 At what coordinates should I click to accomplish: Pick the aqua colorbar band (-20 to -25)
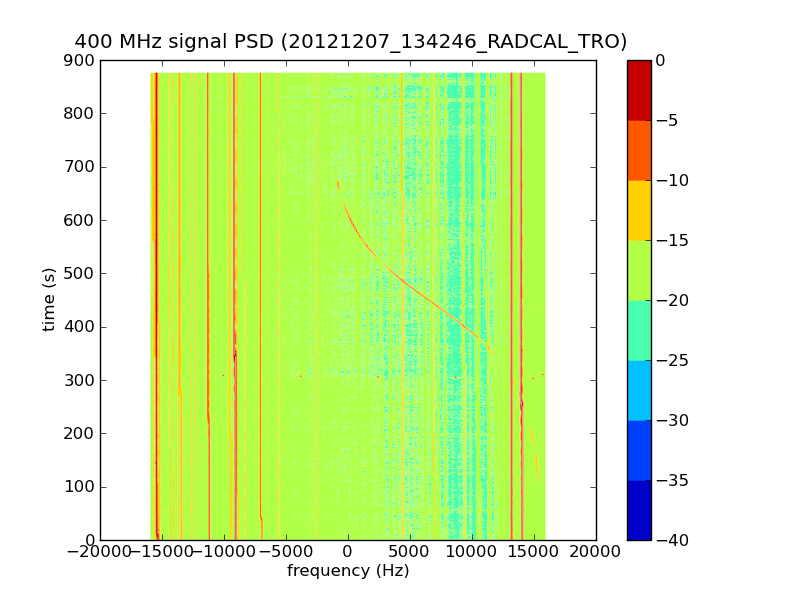[x=638, y=330]
